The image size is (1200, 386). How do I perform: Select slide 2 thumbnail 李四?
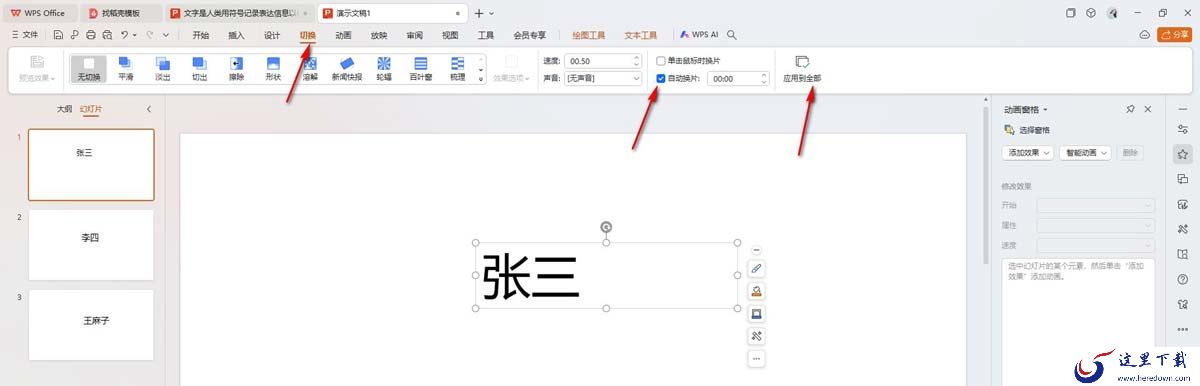(91, 244)
